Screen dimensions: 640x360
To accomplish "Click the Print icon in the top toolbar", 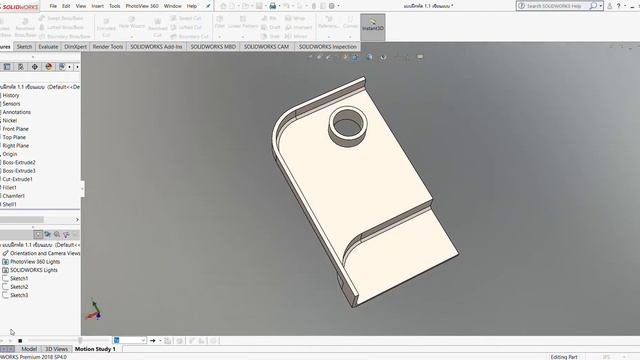I will (x=273, y=6).
